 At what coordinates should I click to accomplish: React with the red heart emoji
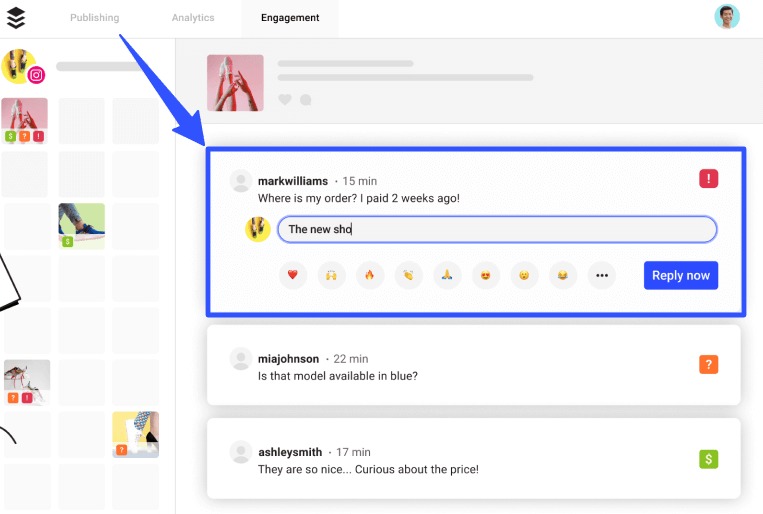[293, 275]
